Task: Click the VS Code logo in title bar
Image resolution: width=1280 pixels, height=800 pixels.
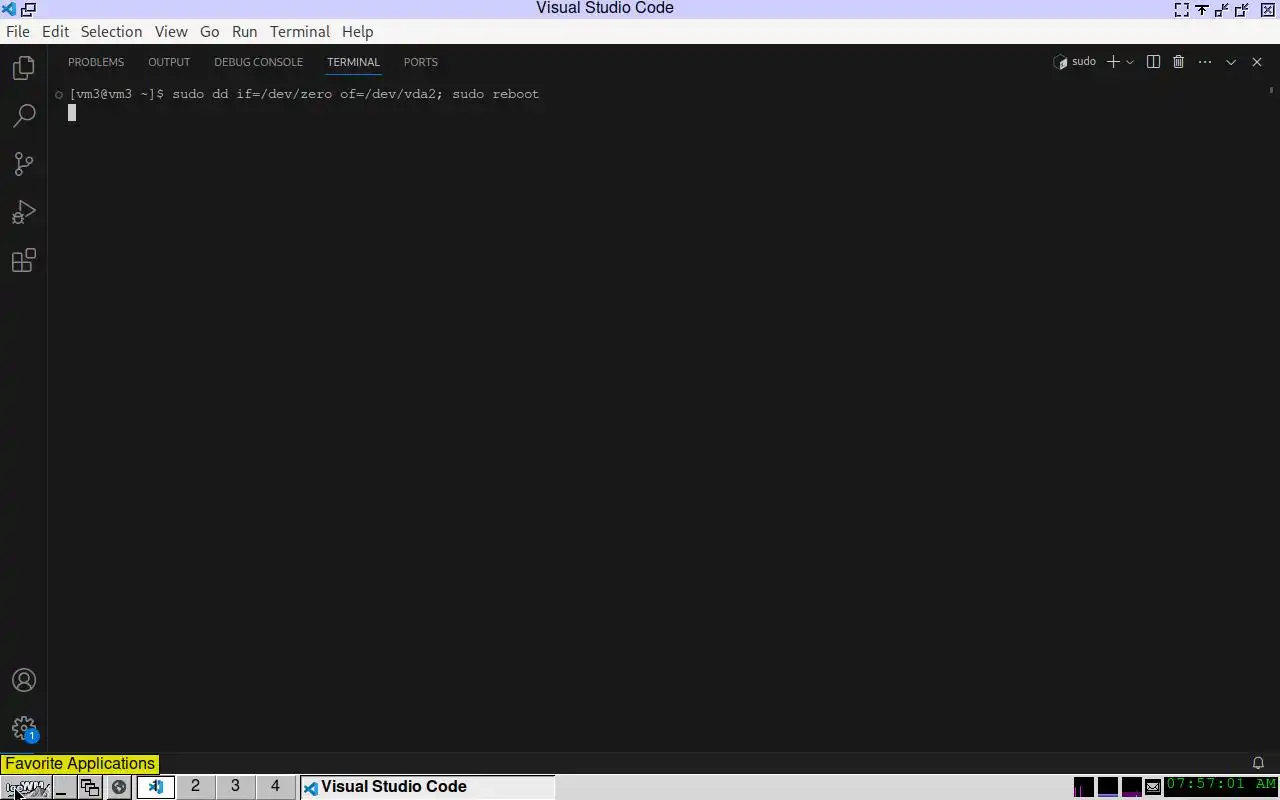Action: (9, 8)
